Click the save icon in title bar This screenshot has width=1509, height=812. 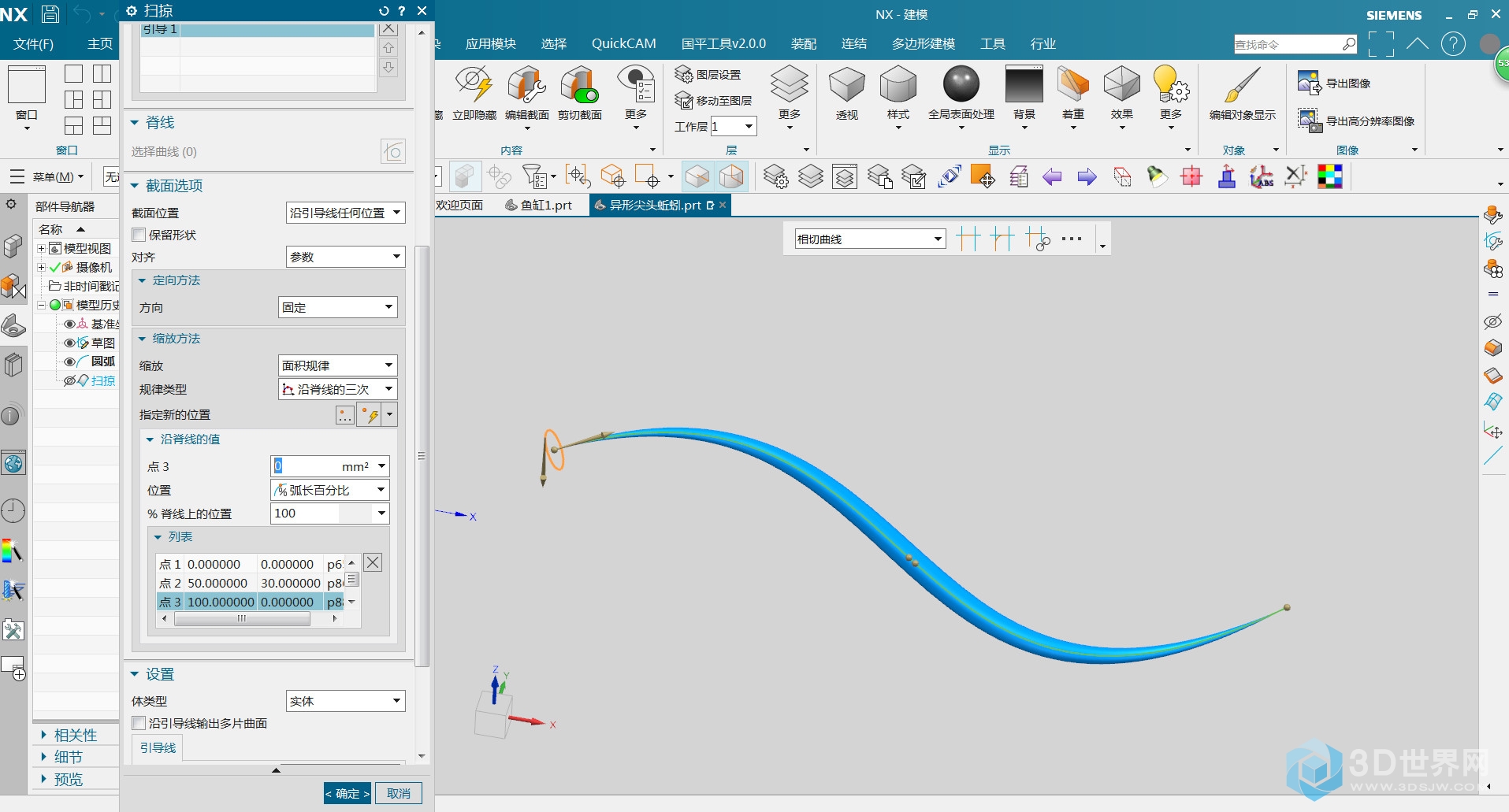coord(50,13)
